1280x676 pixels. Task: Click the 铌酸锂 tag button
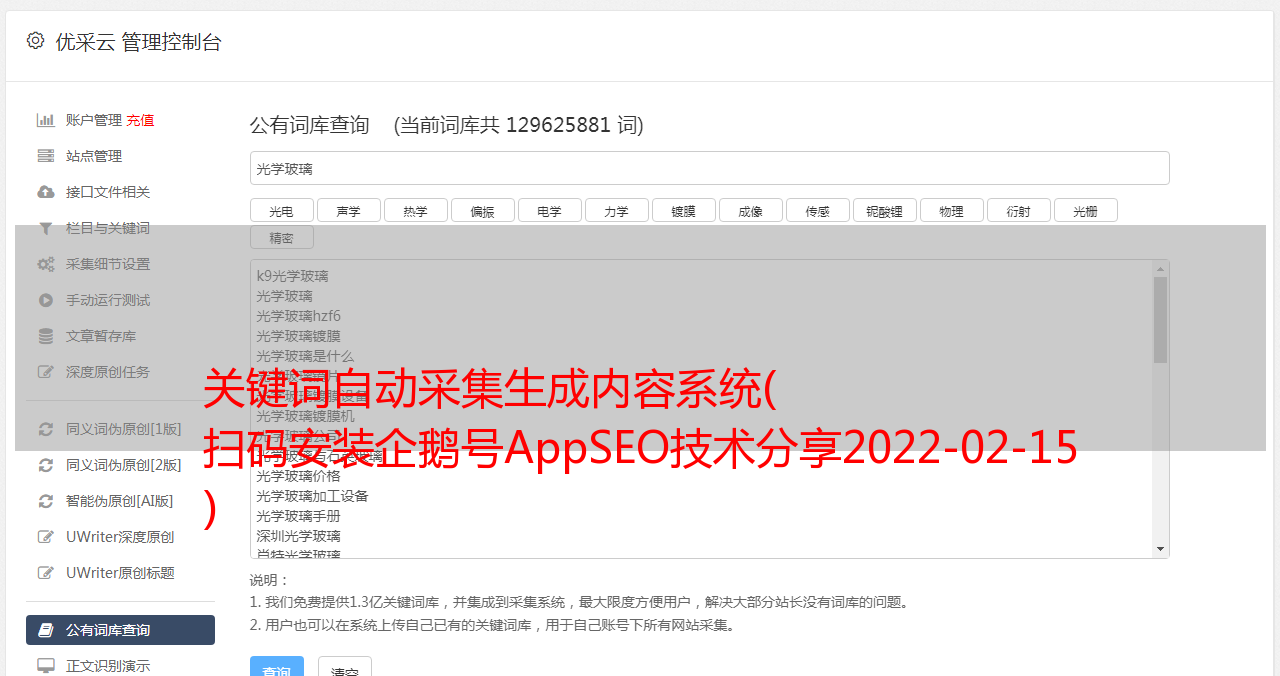884,210
